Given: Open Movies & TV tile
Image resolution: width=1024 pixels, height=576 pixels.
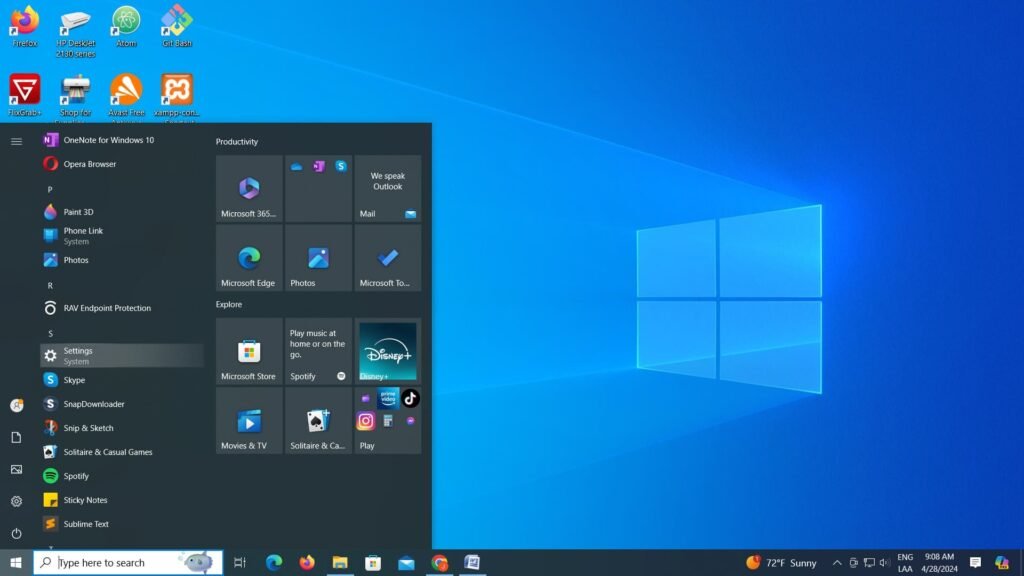Looking at the screenshot, I should pos(249,421).
